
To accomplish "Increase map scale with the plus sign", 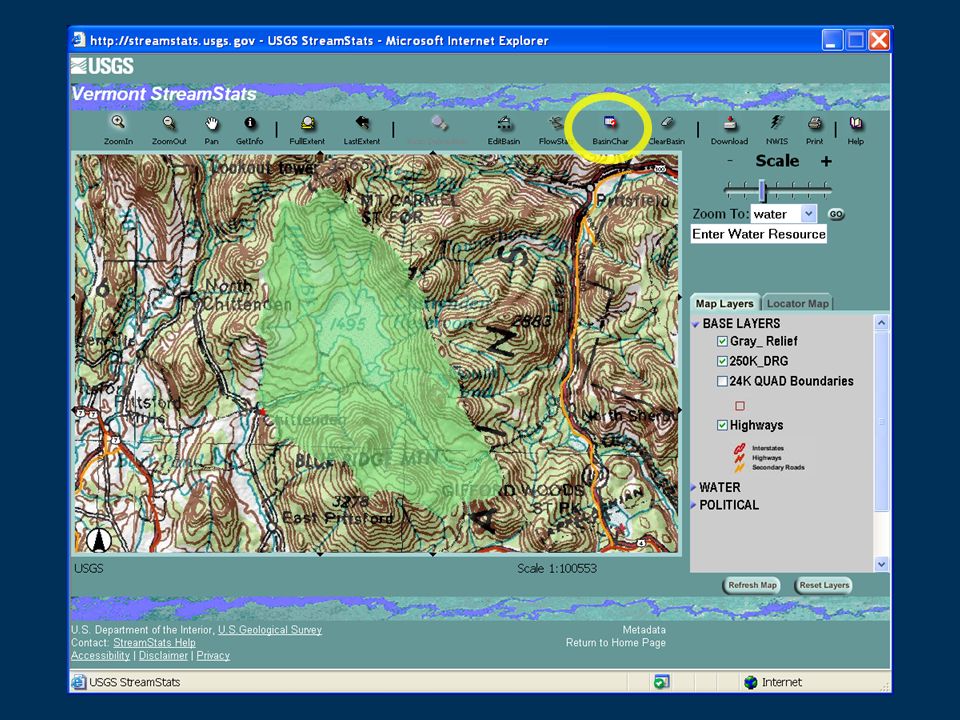I will 827,161.
